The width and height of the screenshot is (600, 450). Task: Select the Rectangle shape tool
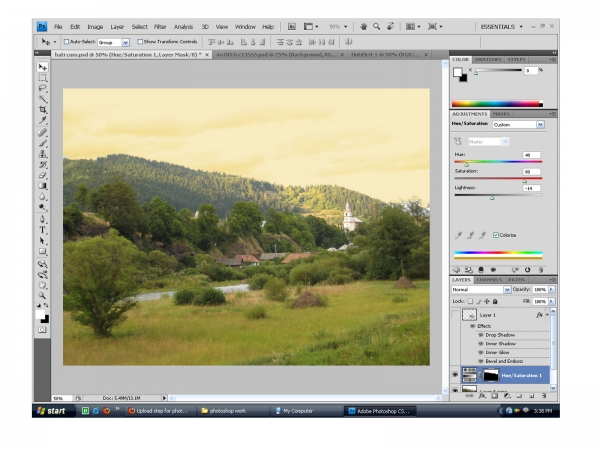pyautogui.click(x=42, y=252)
